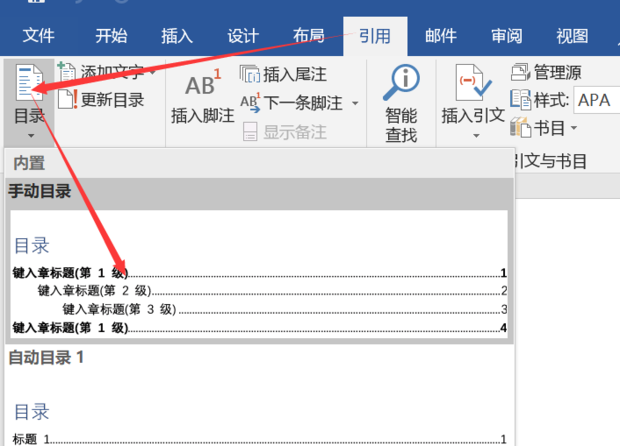
Task: Click the 插入引文 document icon
Action: coord(473,83)
